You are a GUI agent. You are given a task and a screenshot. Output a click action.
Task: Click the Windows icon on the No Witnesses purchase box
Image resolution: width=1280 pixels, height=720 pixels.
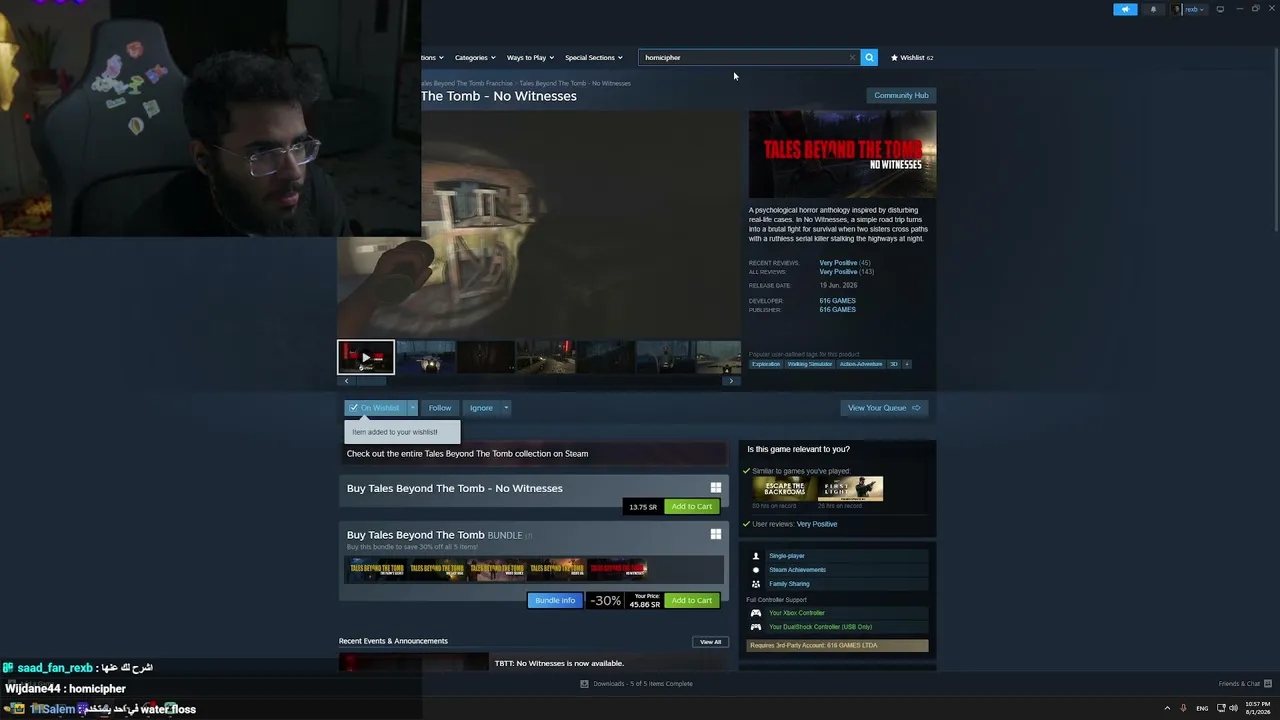pos(716,488)
